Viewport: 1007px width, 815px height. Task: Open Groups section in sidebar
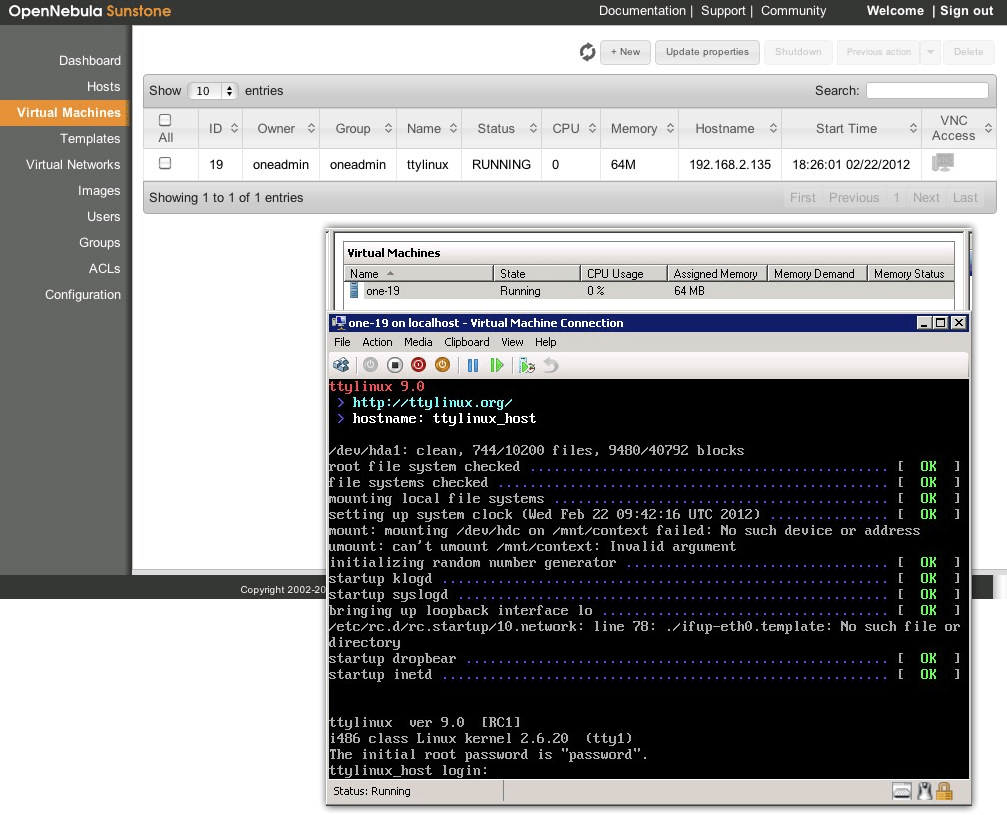[x=100, y=243]
